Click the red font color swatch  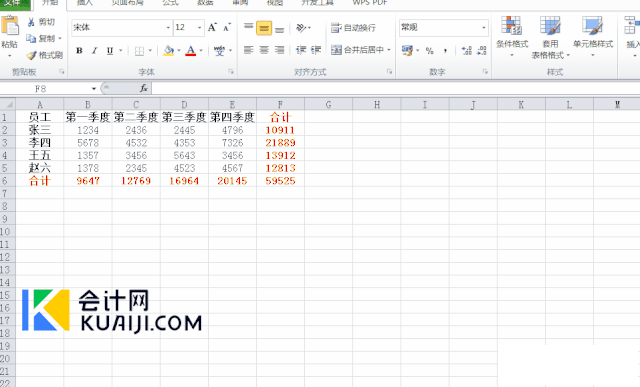[191, 51]
